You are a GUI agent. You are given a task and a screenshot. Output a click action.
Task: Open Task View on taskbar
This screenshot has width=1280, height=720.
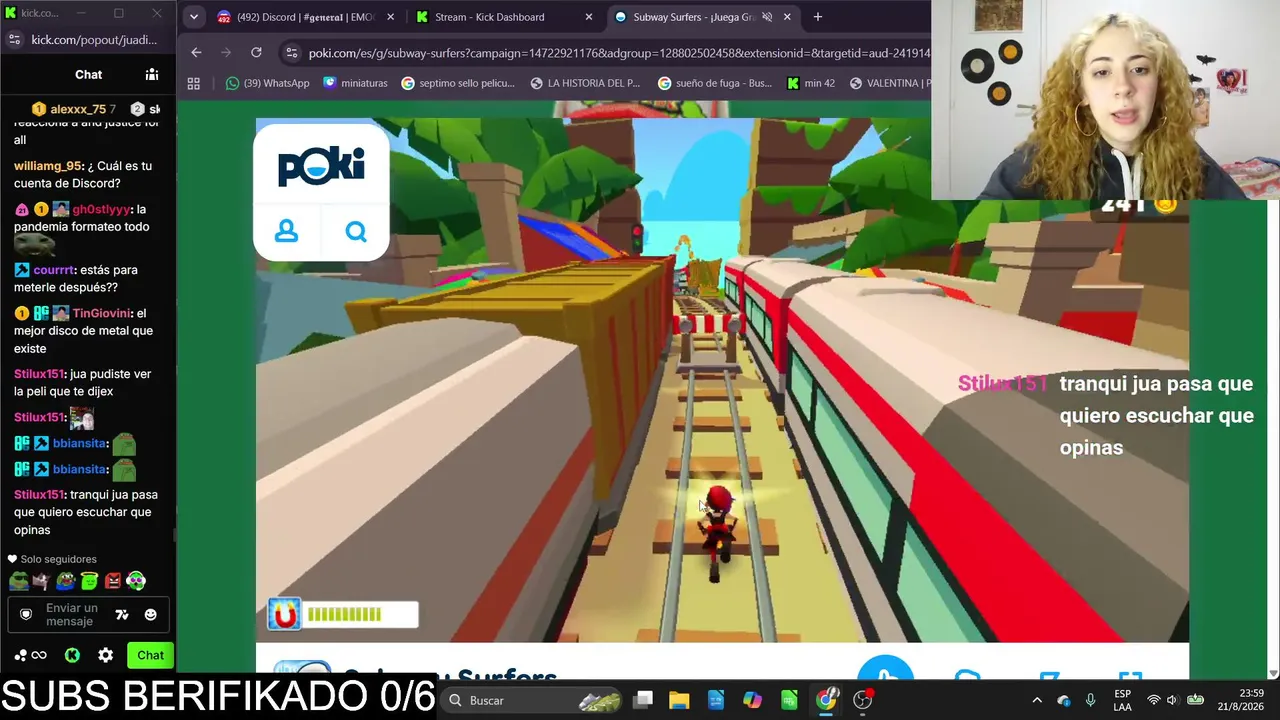coord(643,700)
